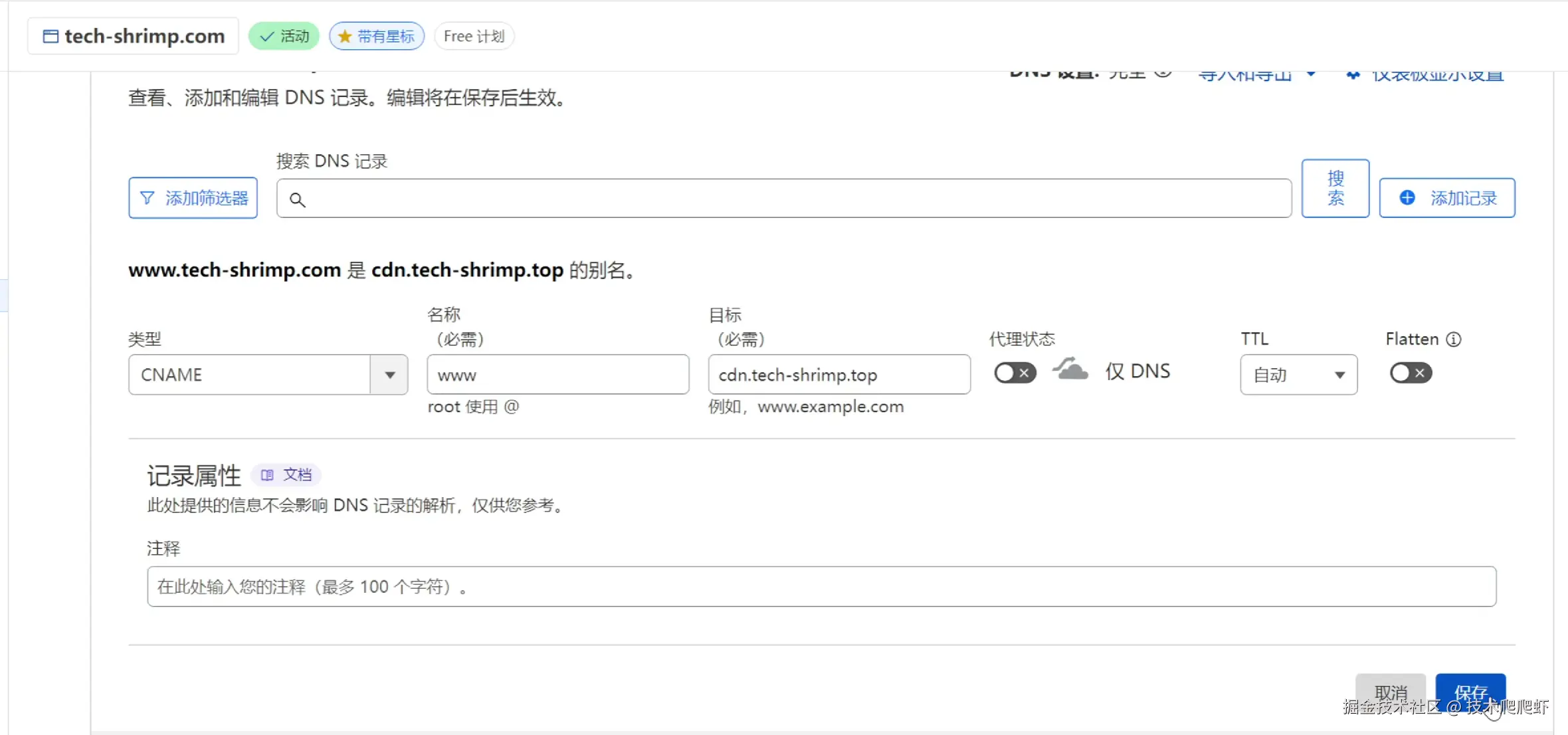
Task: Expand the TTL 自动 dropdown
Action: tap(1298, 375)
